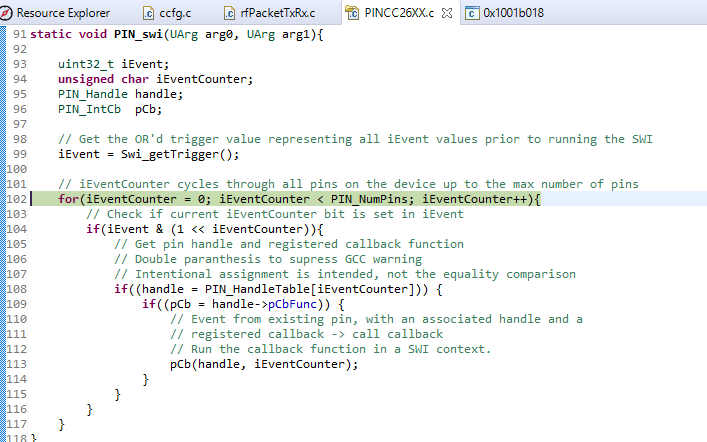Click line number 102 in the gutter

tap(16, 199)
